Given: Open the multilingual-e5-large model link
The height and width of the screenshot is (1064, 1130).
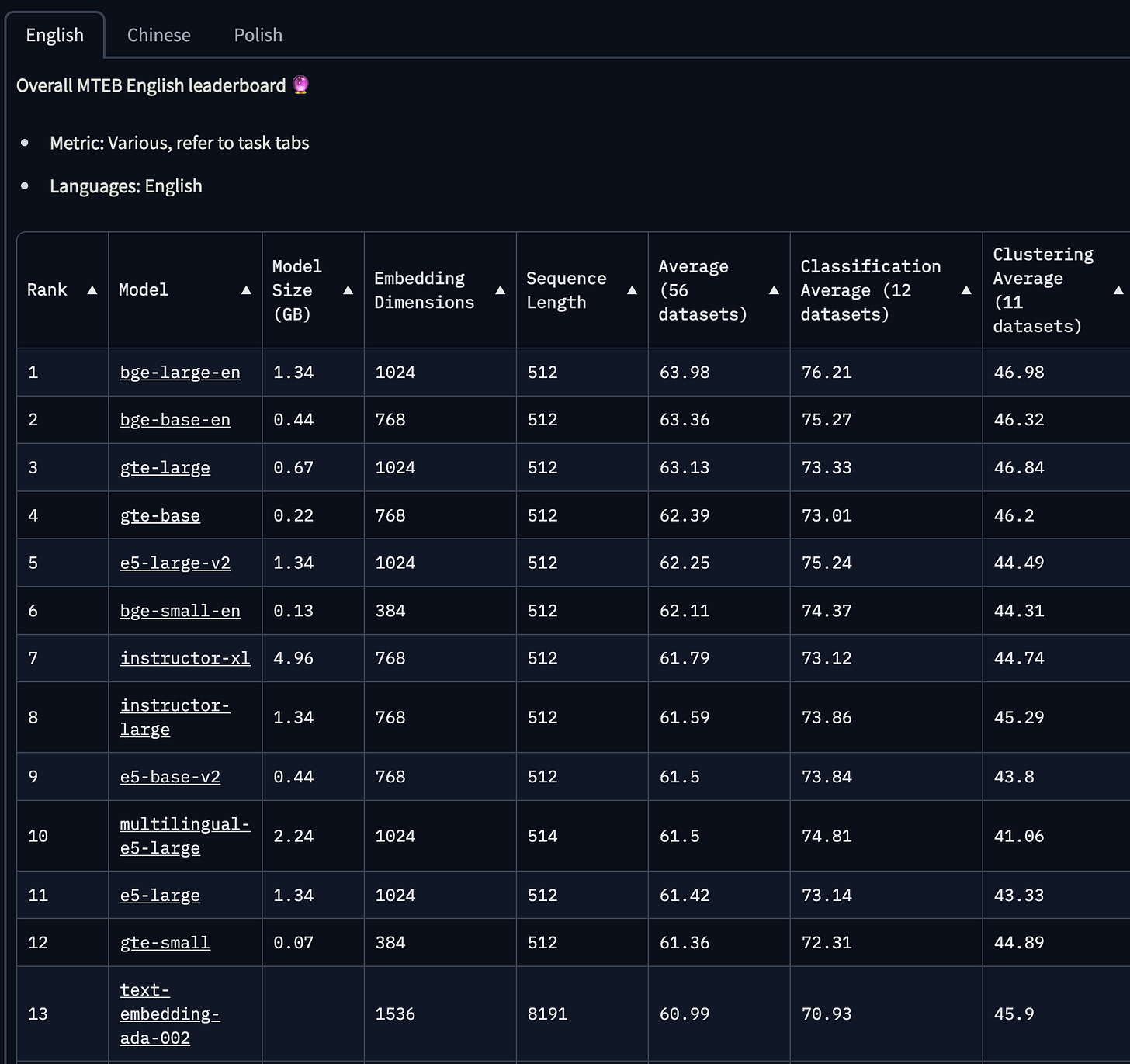Looking at the screenshot, I should coord(185,836).
